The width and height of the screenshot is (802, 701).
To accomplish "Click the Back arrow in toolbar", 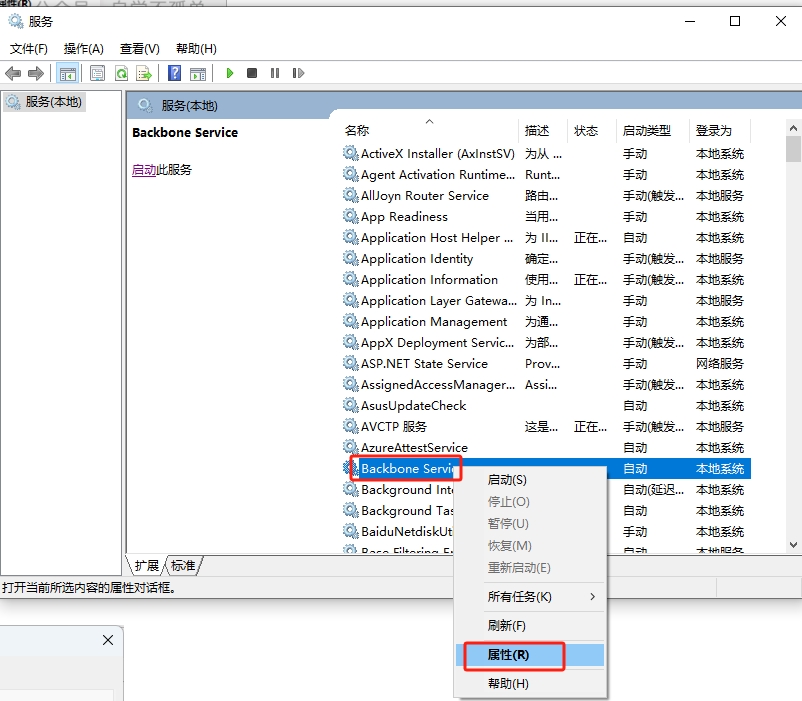I will point(13,73).
